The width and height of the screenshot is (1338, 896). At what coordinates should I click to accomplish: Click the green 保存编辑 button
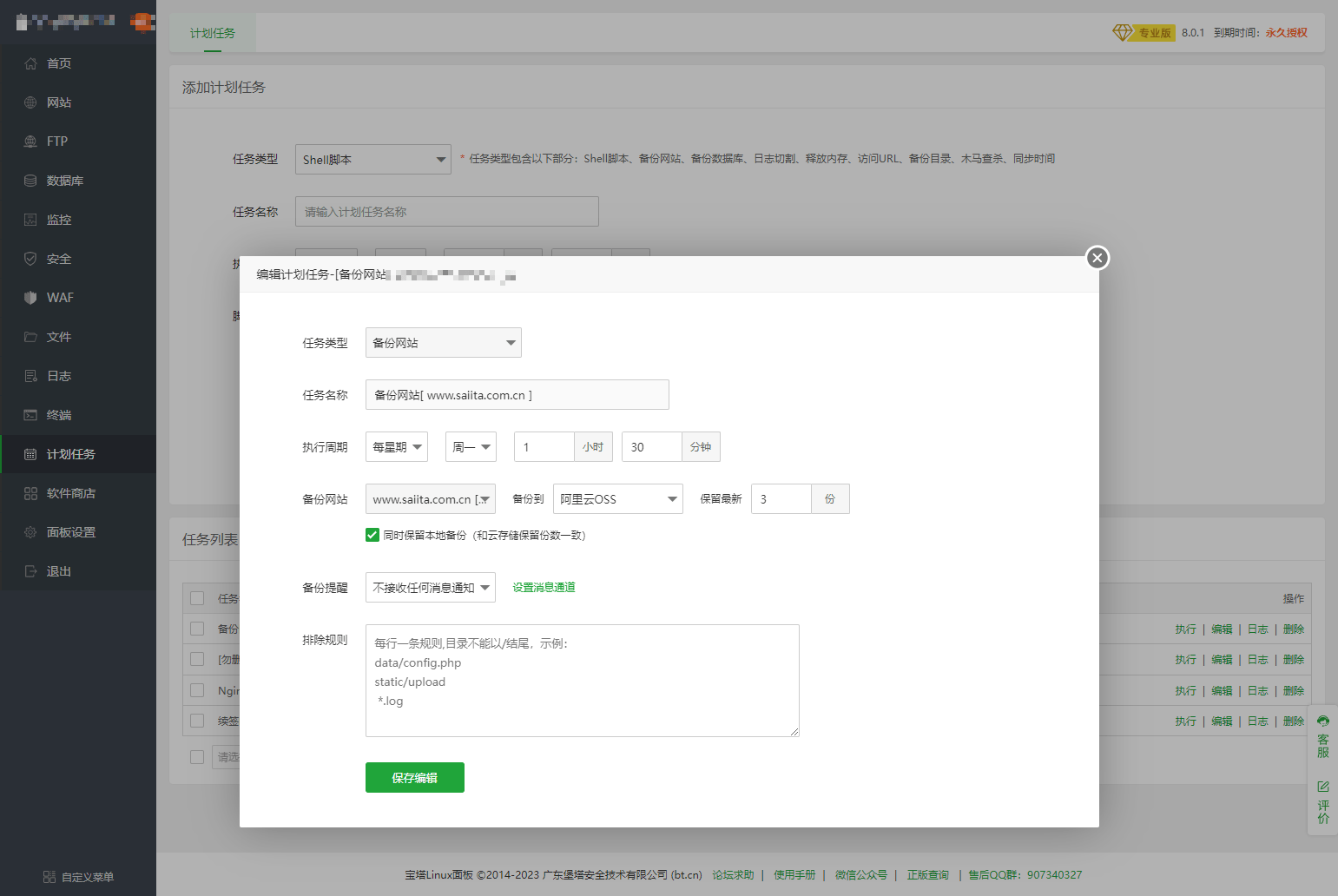tap(414, 778)
